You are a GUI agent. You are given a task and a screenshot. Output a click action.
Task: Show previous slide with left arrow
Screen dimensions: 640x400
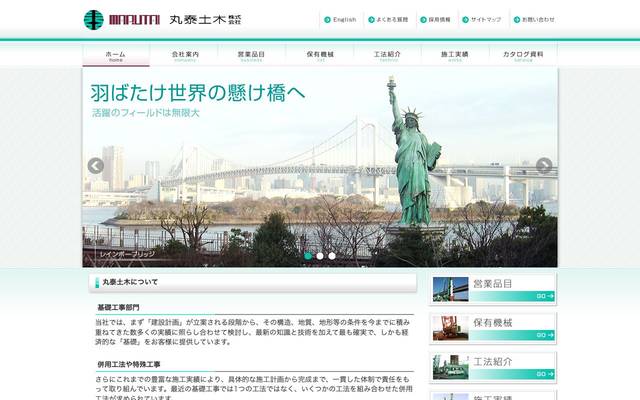96,166
